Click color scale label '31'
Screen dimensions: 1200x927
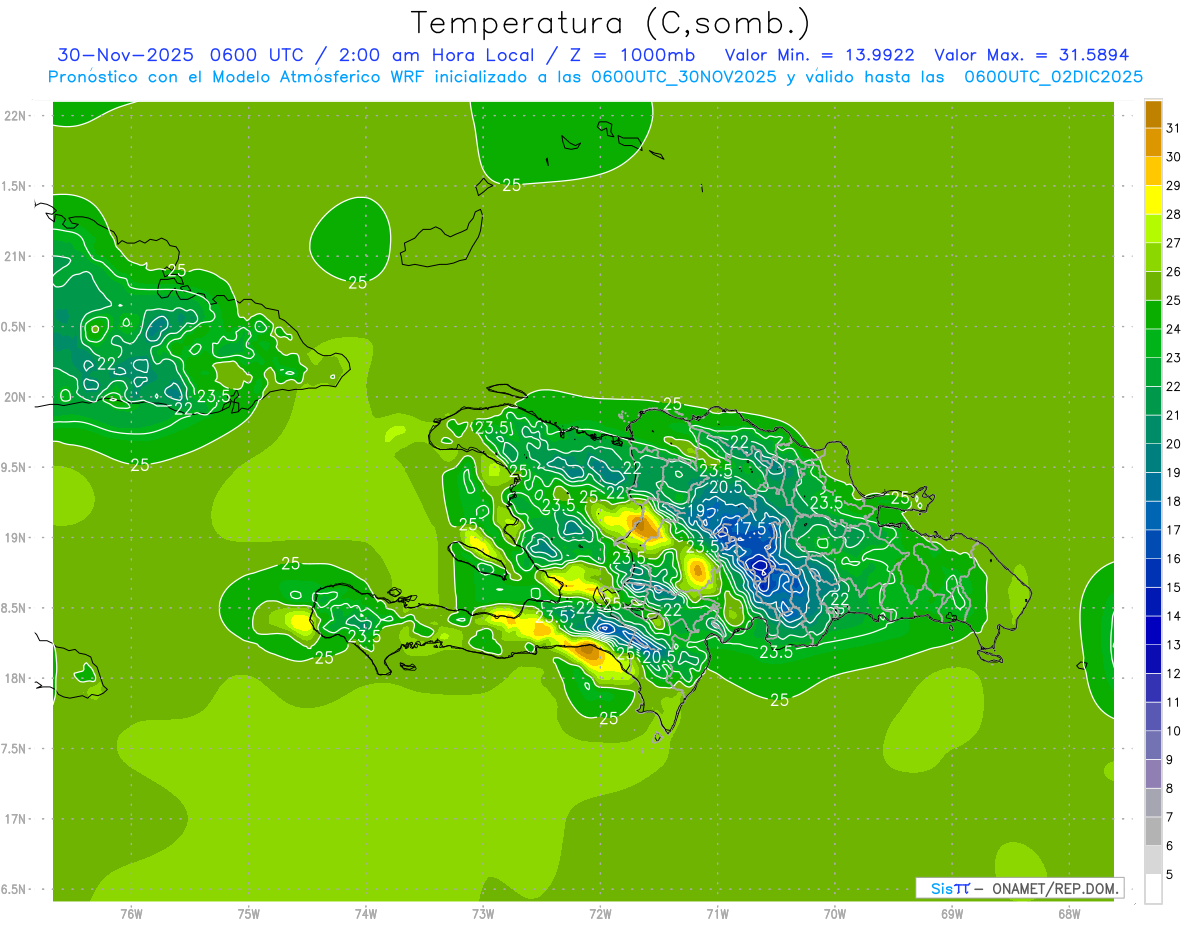1173,128
